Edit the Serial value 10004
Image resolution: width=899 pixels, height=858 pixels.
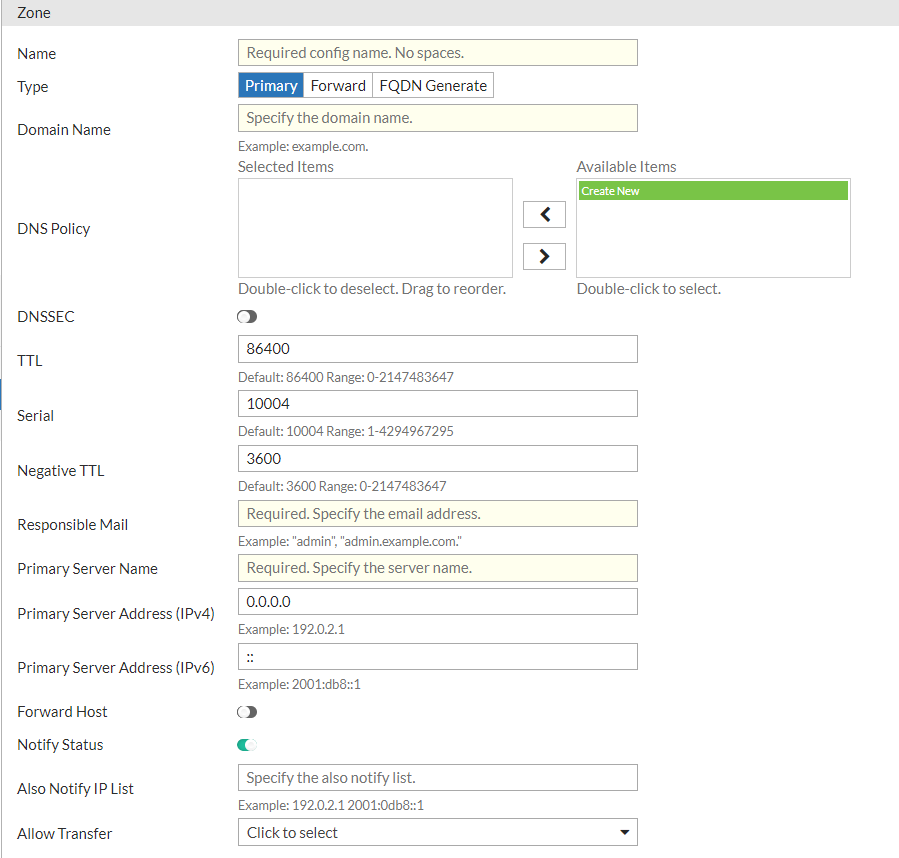(437, 404)
